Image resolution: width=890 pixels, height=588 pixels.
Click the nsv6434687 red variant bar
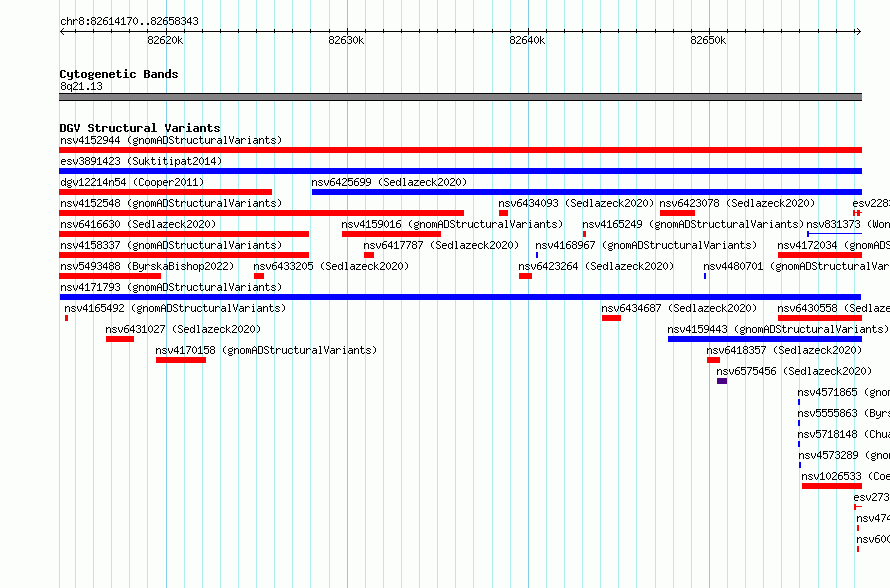point(611,318)
